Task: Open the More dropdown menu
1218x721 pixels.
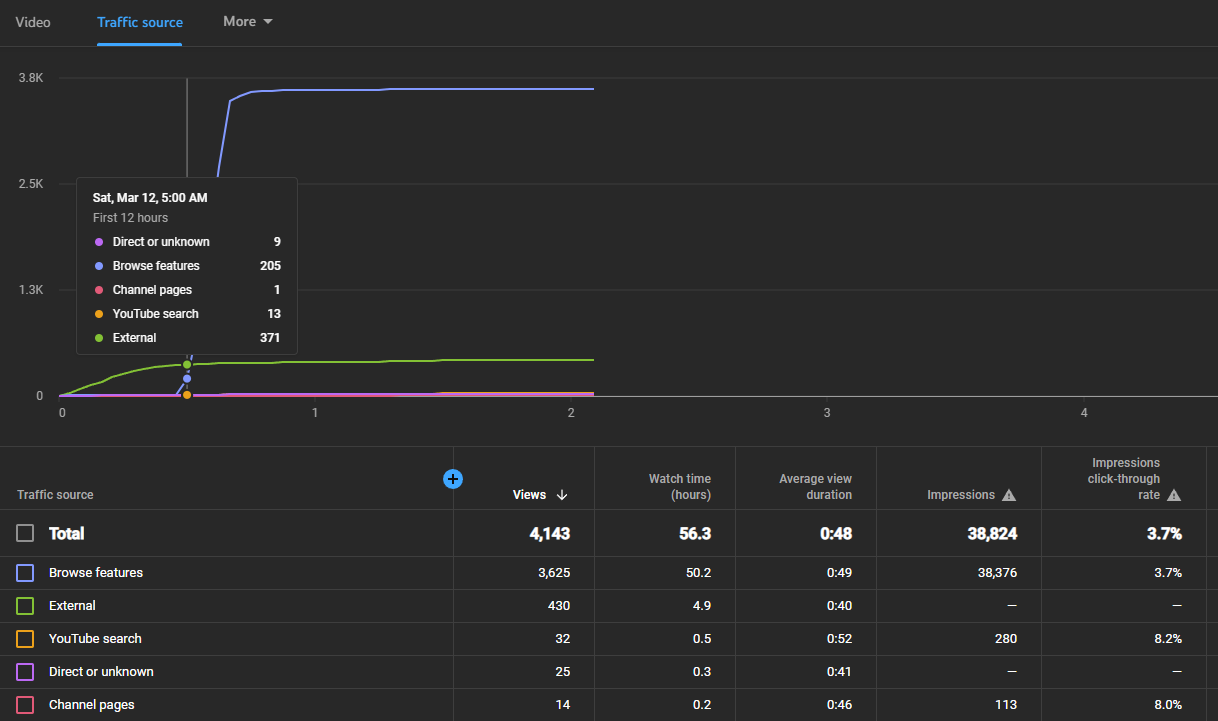Action: click(248, 21)
